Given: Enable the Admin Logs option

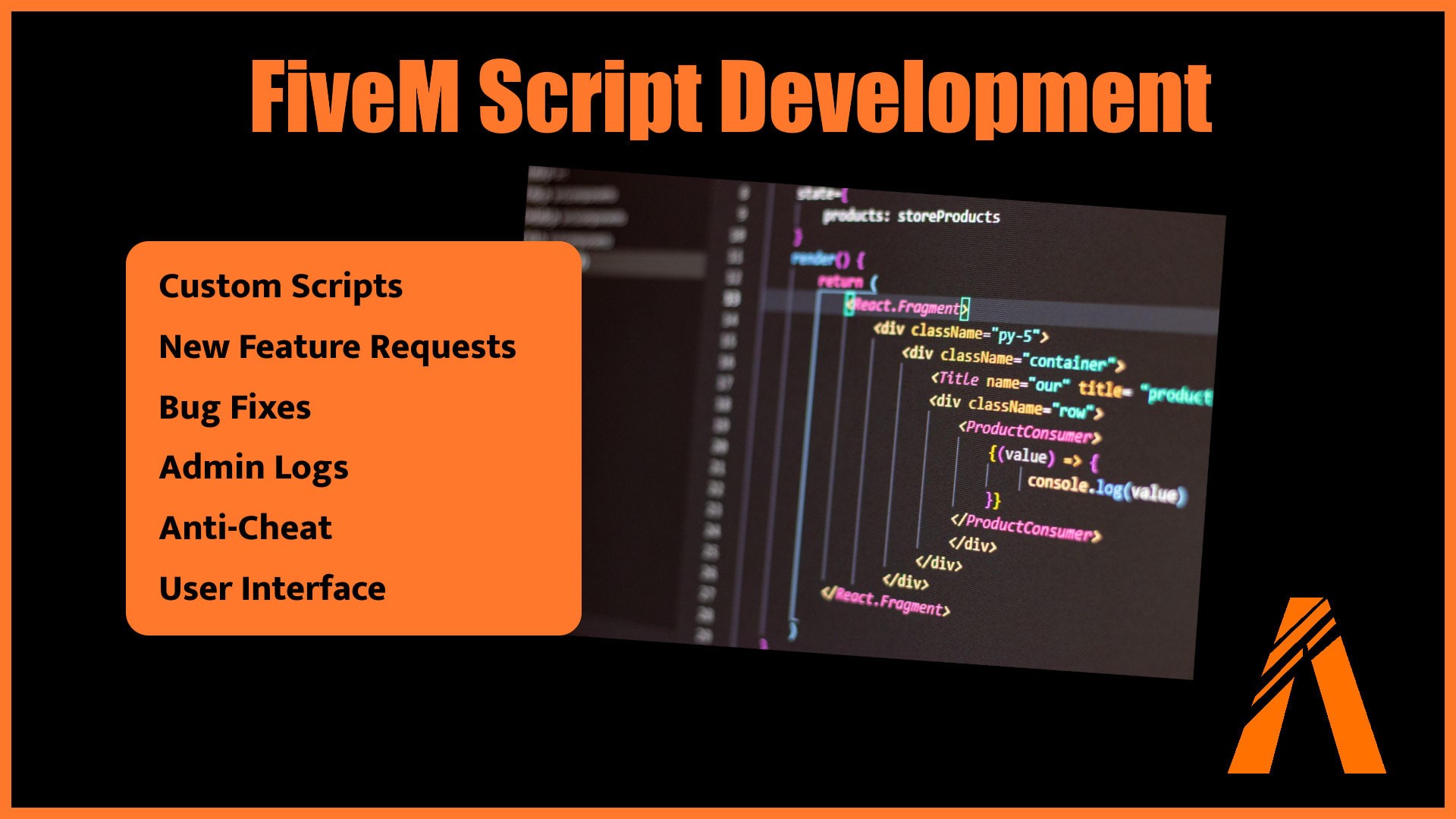Looking at the screenshot, I should (x=253, y=467).
